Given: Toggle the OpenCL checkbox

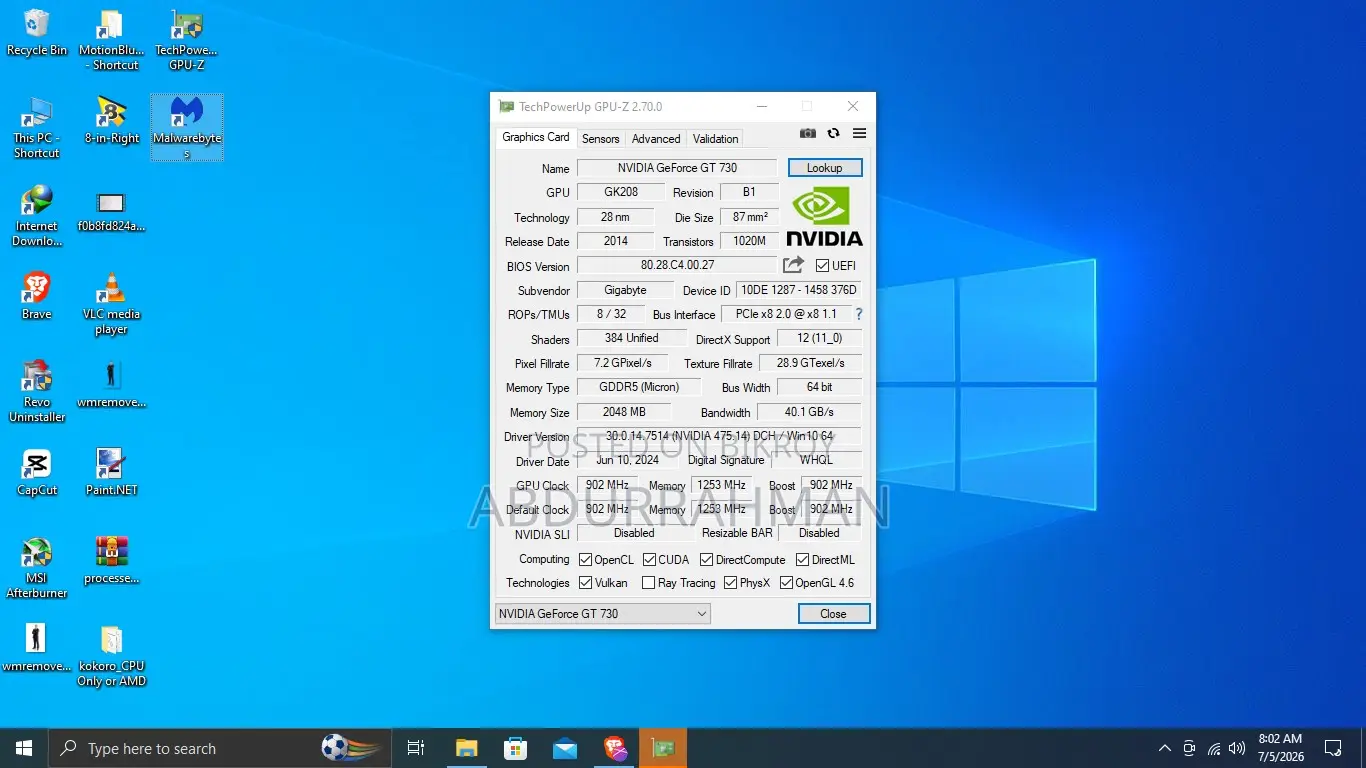Looking at the screenshot, I should [x=585, y=560].
